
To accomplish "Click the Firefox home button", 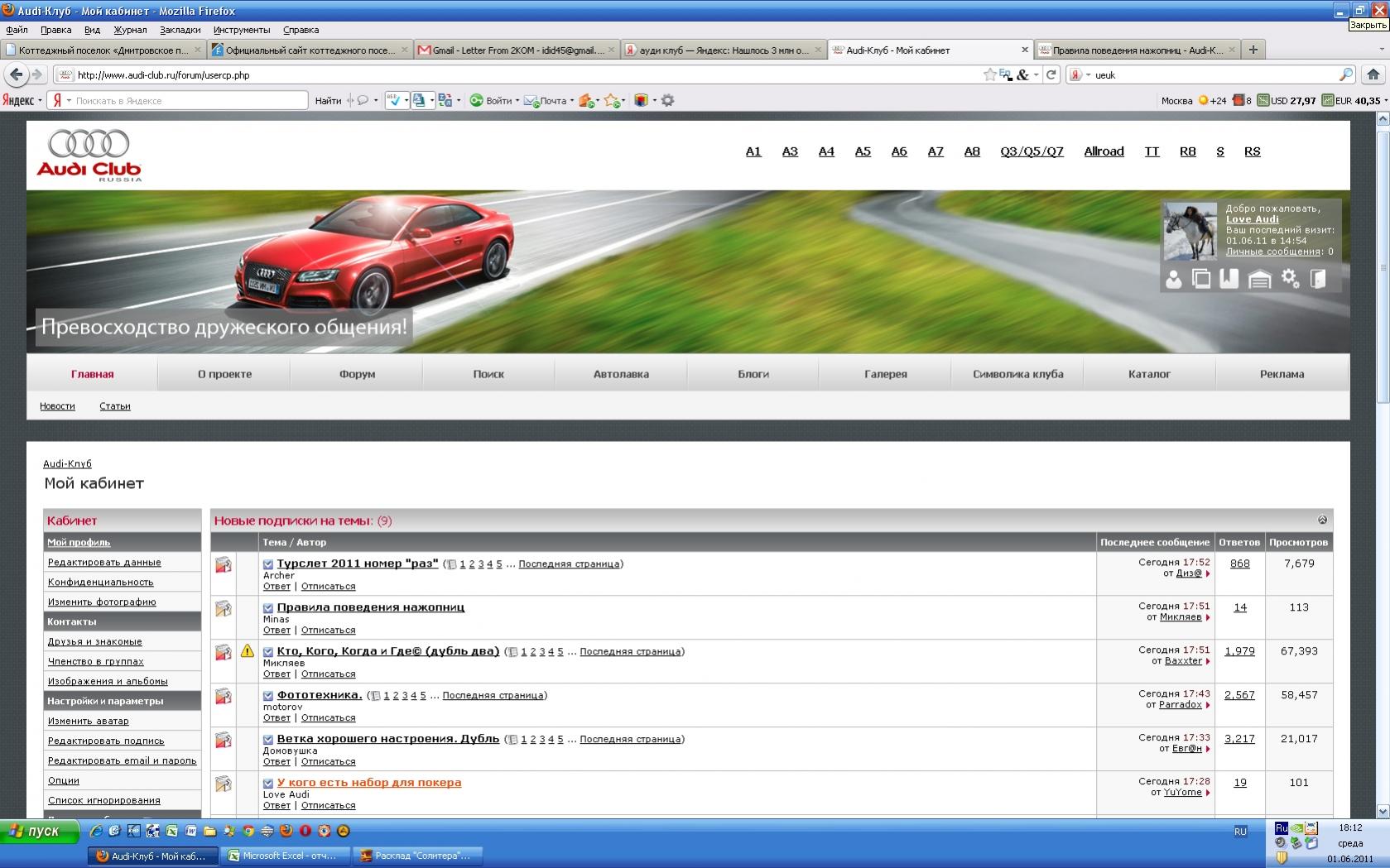I will 1373,74.
